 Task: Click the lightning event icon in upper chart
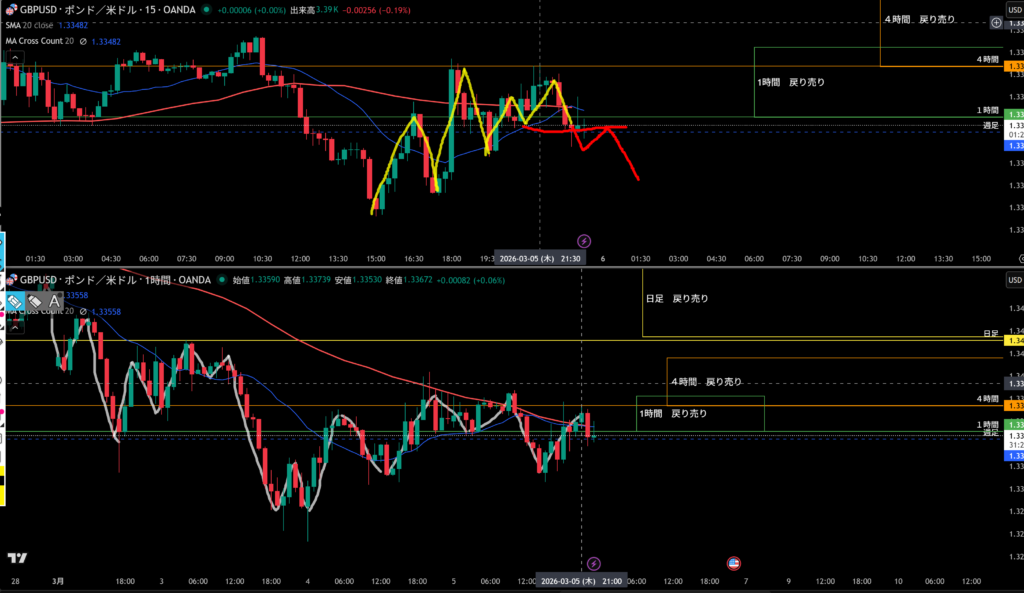click(x=585, y=241)
